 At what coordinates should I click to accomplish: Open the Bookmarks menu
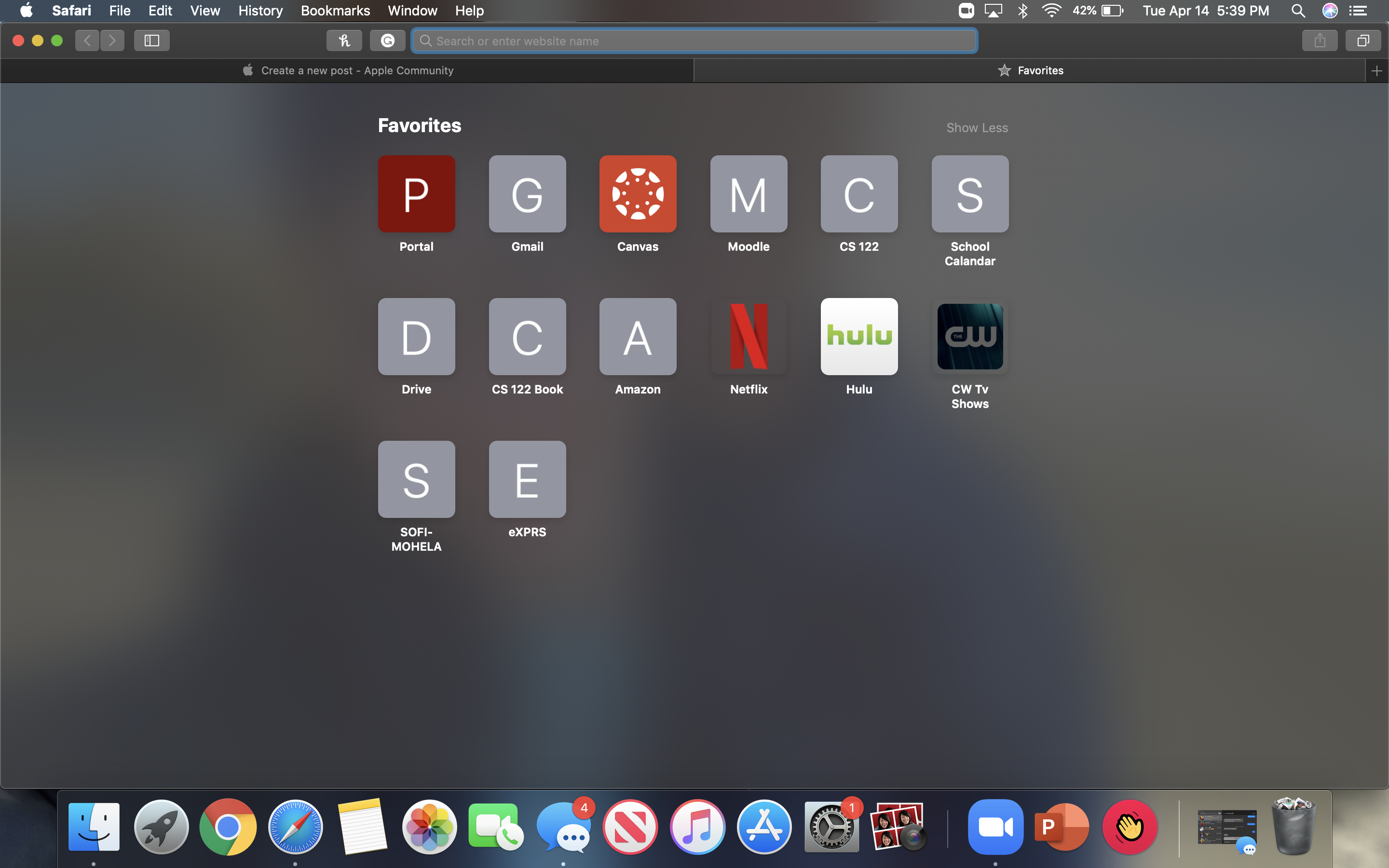tap(335, 10)
